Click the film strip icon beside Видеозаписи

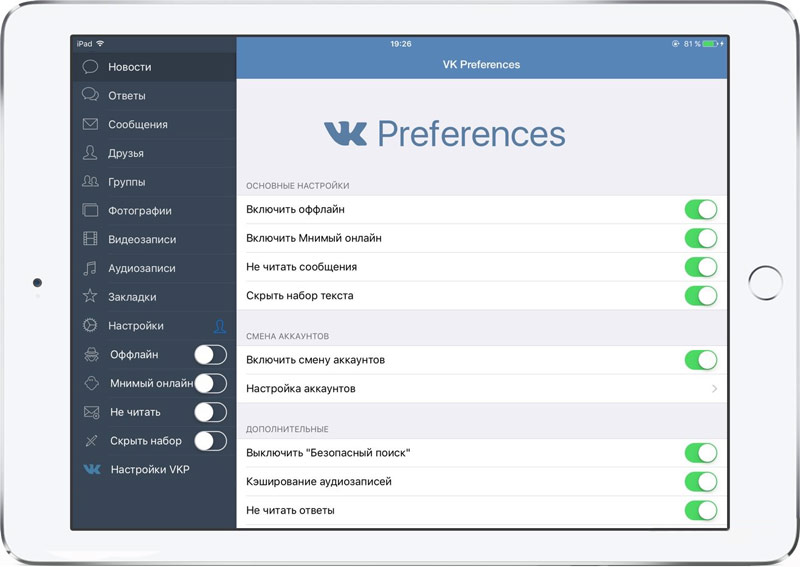click(x=90, y=239)
